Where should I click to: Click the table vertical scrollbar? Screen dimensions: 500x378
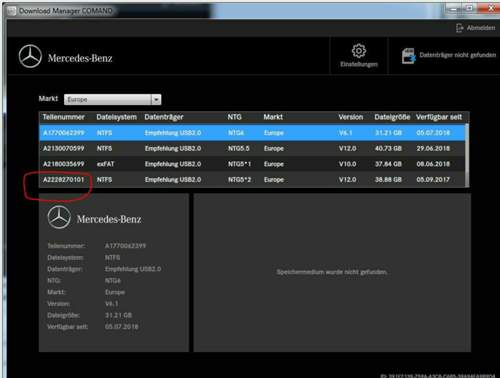[x=467, y=155]
